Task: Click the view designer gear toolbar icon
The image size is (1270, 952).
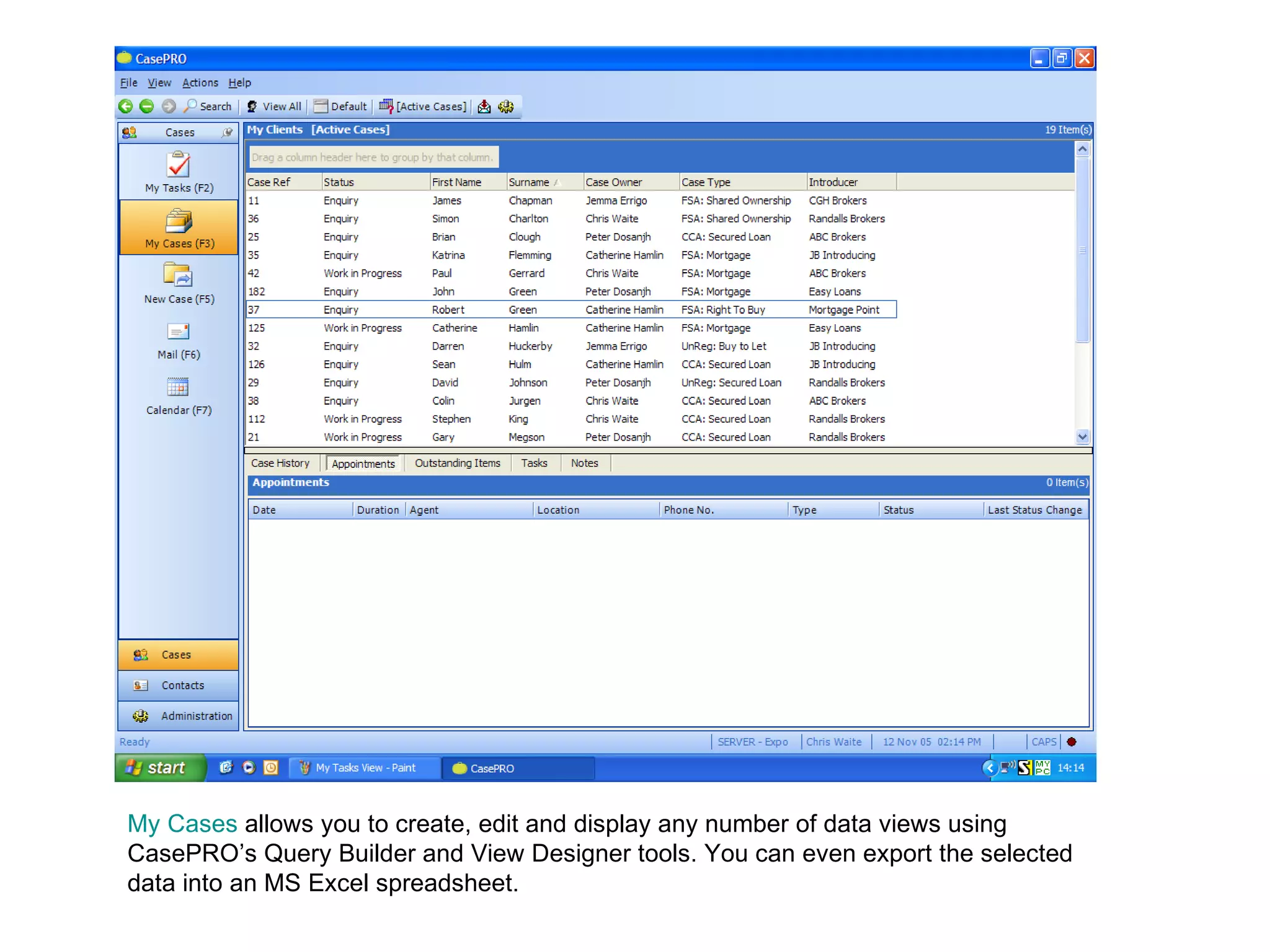Action: click(x=506, y=107)
